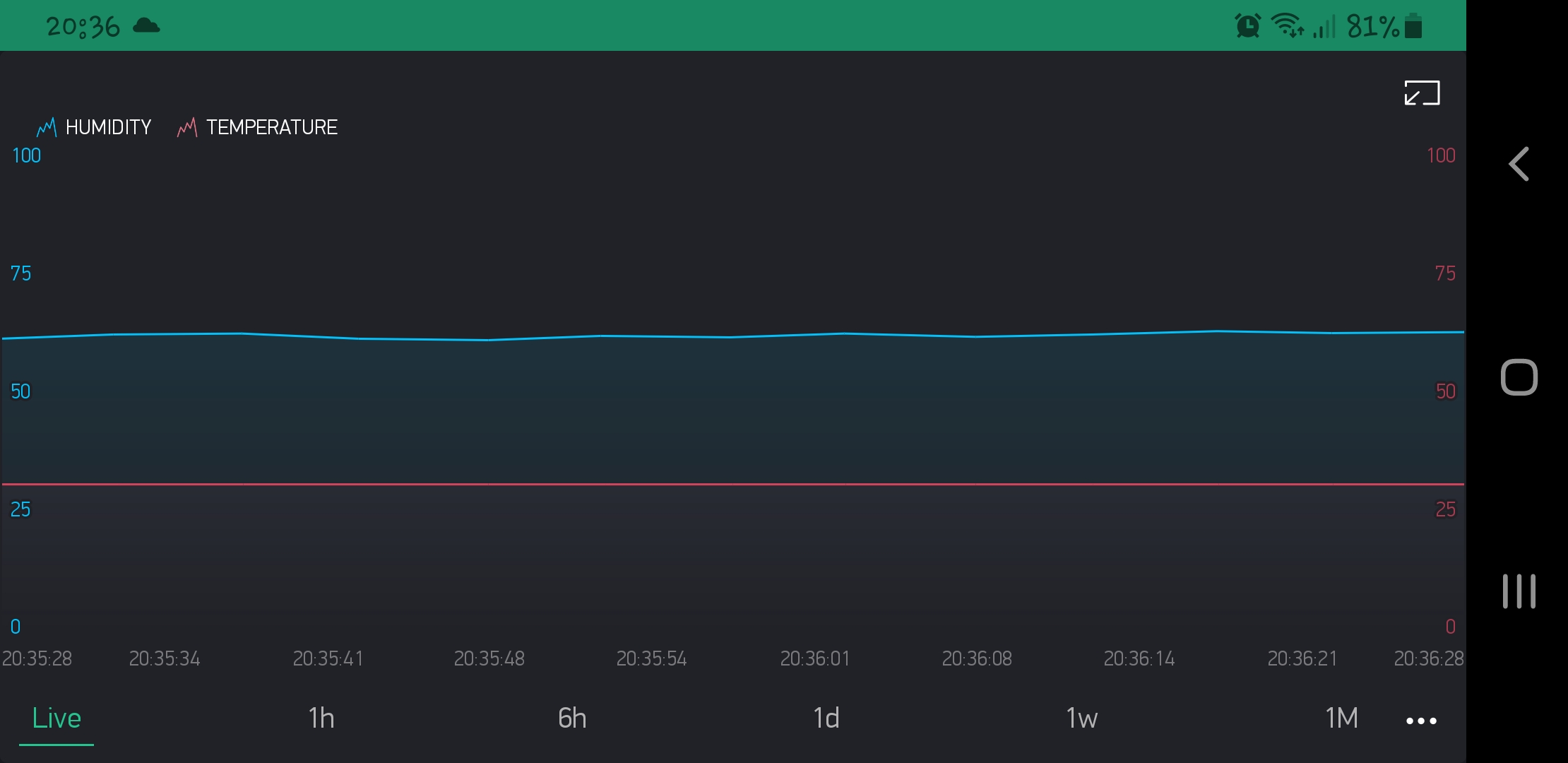The image size is (1568, 763).
Task: Tap the Android home navigation button
Action: click(x=1519, y=377)
